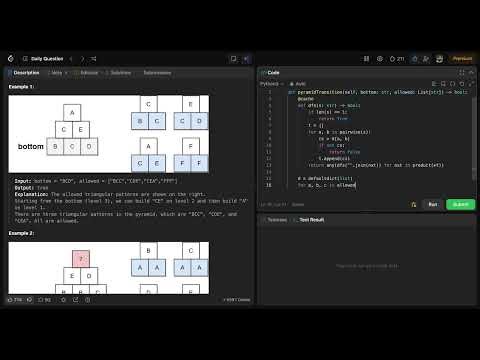Reset code to default with reset icon
Screen dimensions: 480x360
coord(462,84)
